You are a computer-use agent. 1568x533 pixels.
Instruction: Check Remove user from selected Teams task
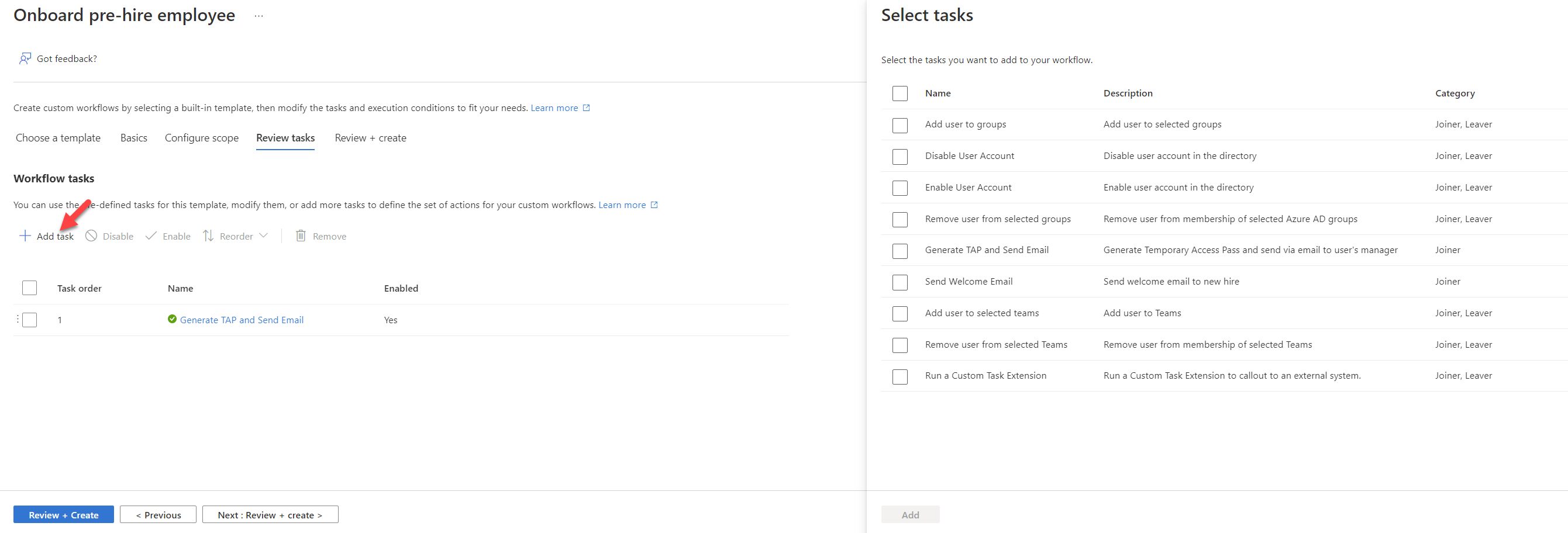click(x=900, y=345)
